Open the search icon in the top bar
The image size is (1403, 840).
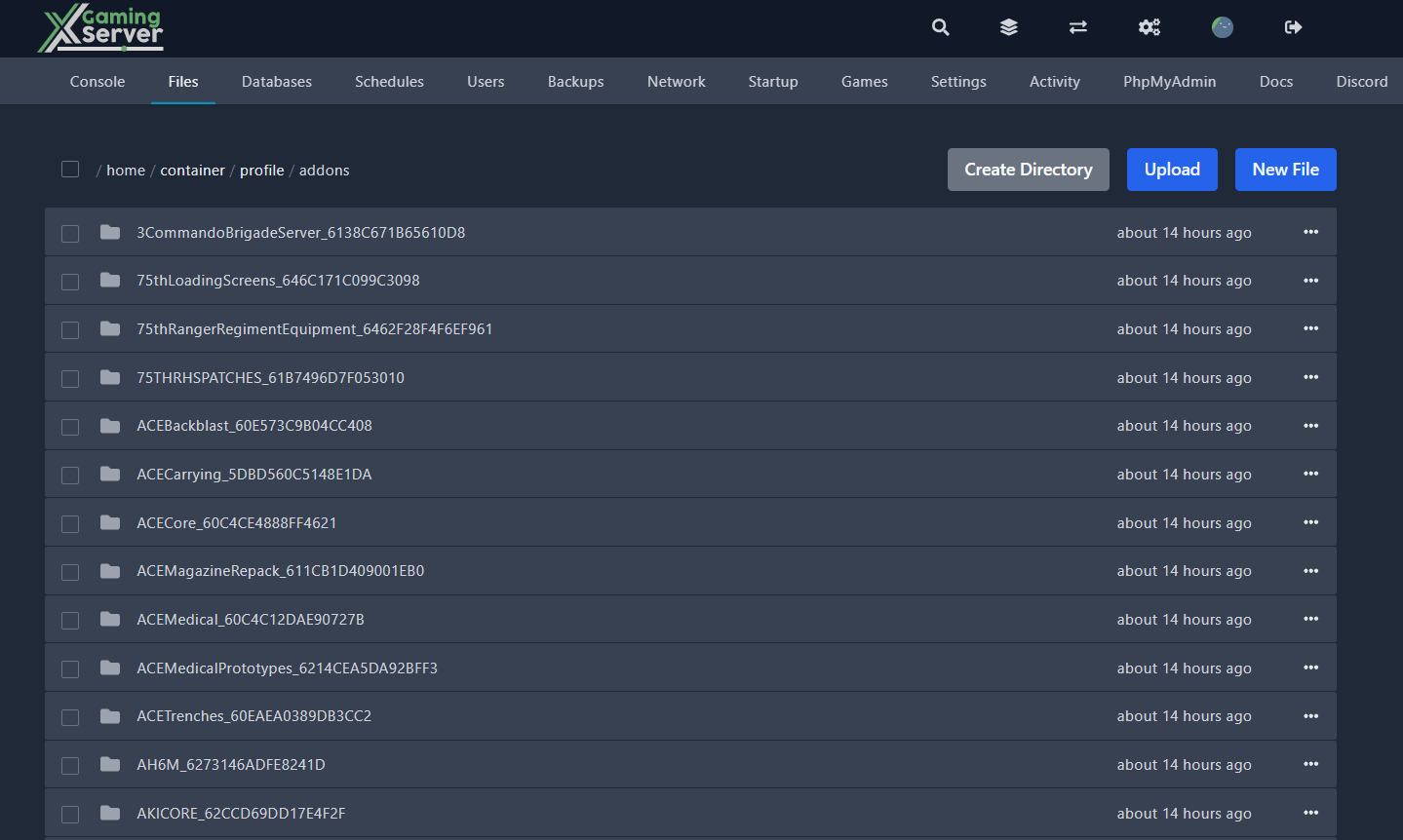939,27
